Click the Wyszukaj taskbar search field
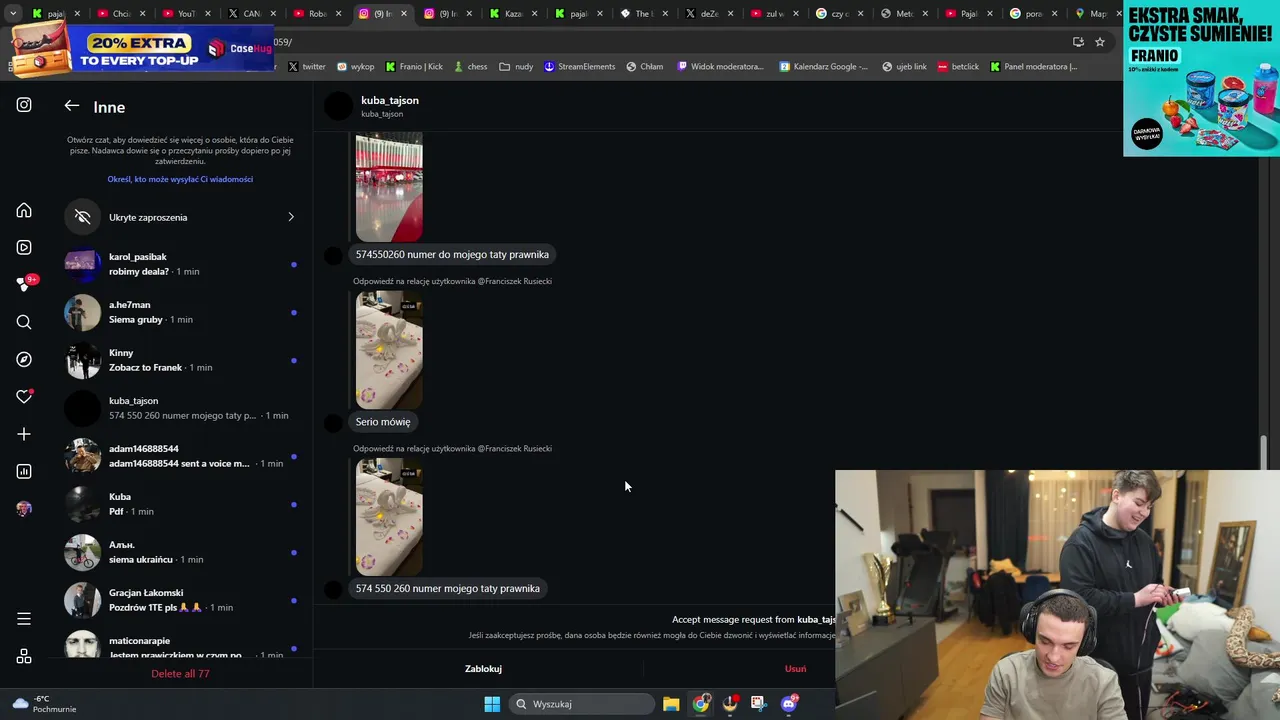Screen dimensions: 1280x720 583,704
